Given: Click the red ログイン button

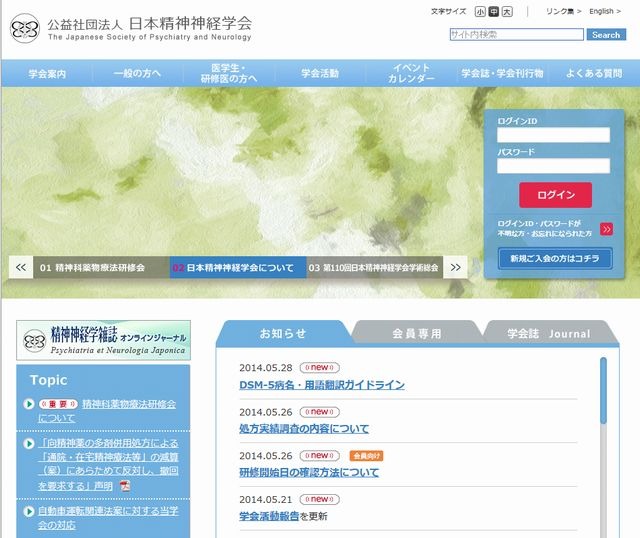Looking at the screenshot, I should click(x=556, y=195).
